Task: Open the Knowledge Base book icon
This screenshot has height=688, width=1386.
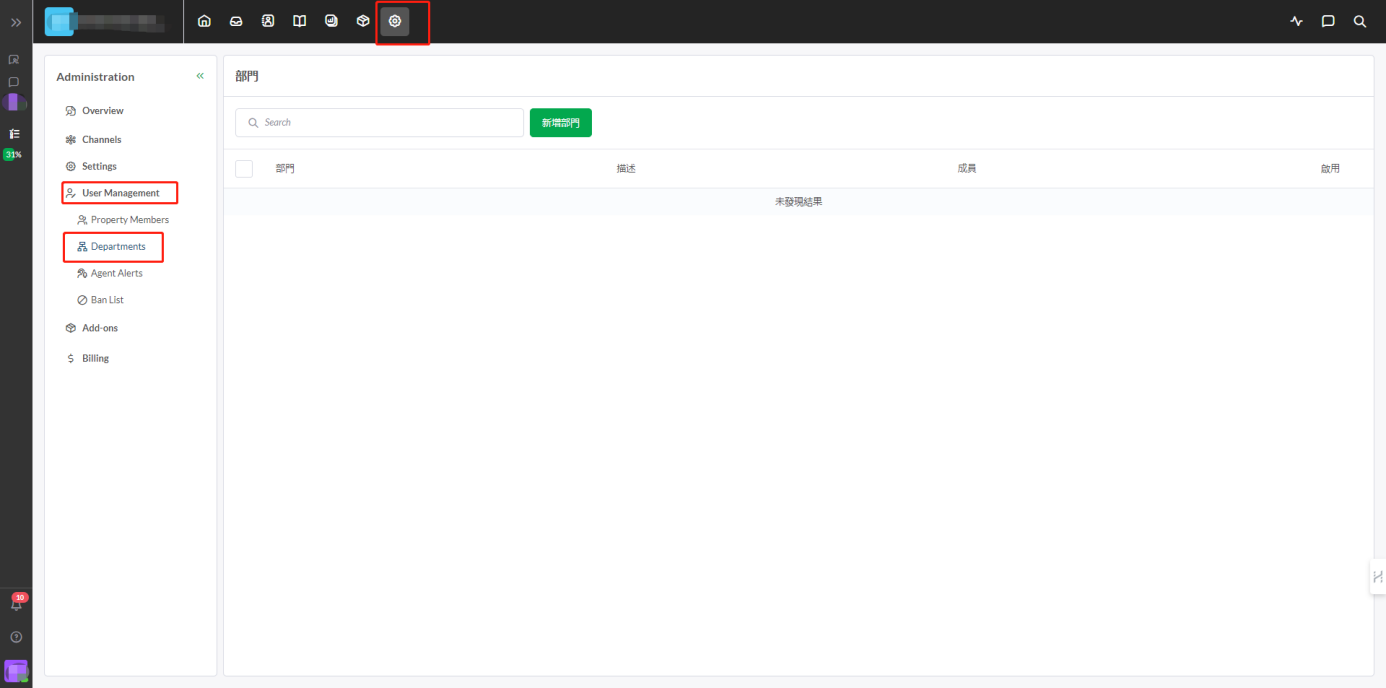Action: coord(299,21)
